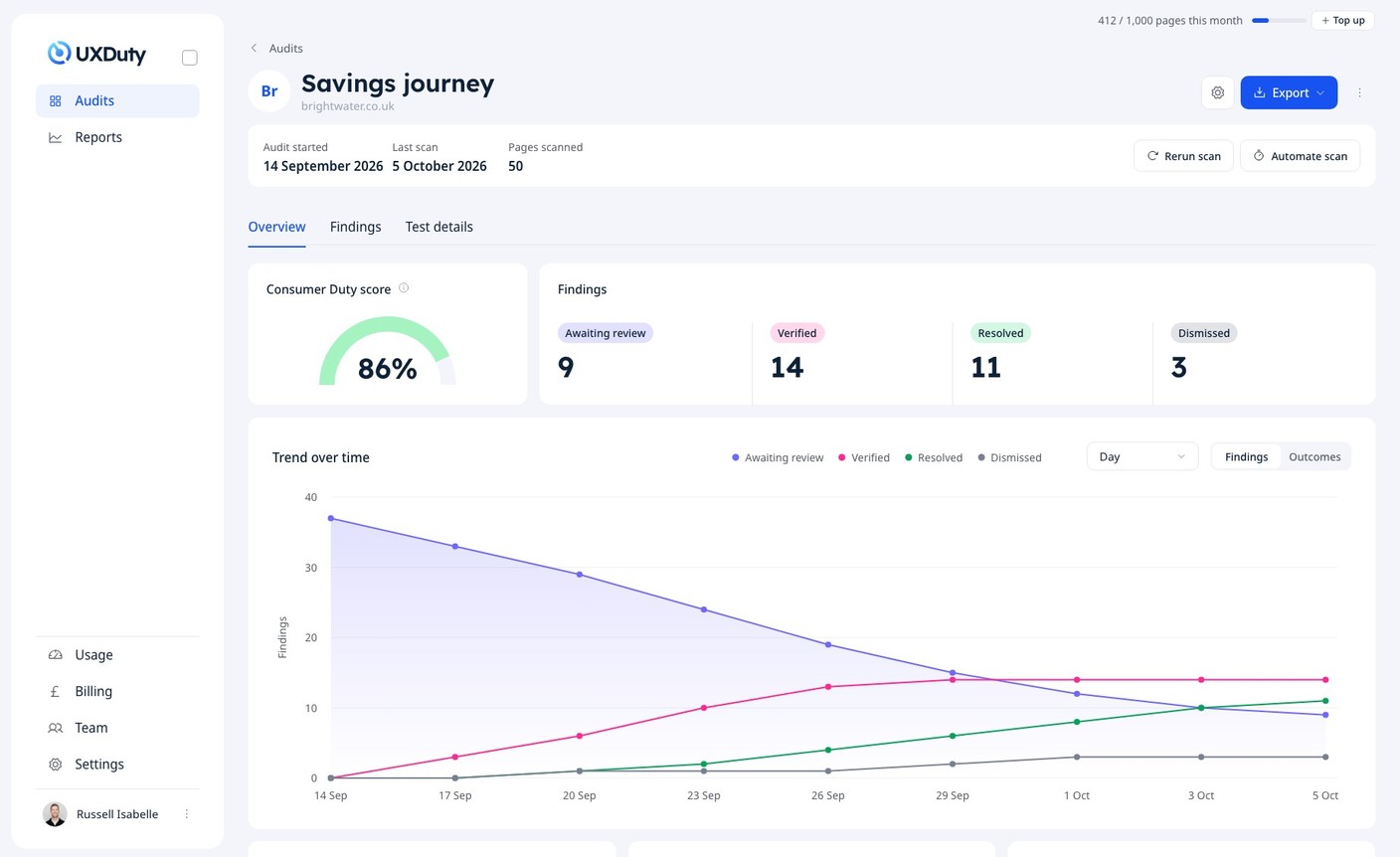Click the Team people icon
Screen dimensions: 1400x857
click(56, 728)
